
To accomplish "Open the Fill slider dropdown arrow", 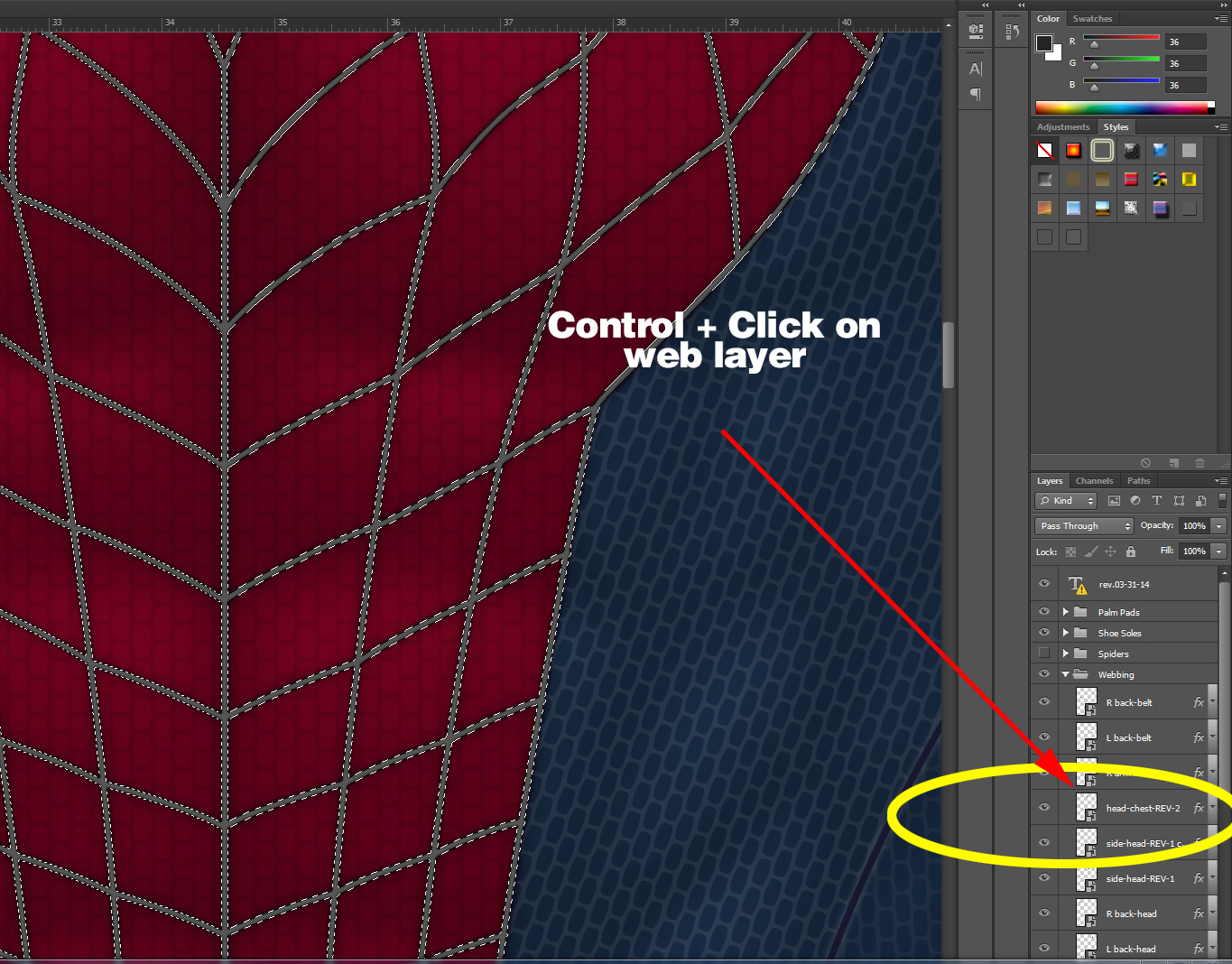I will pyautogui.click(x=1219, y=552).
